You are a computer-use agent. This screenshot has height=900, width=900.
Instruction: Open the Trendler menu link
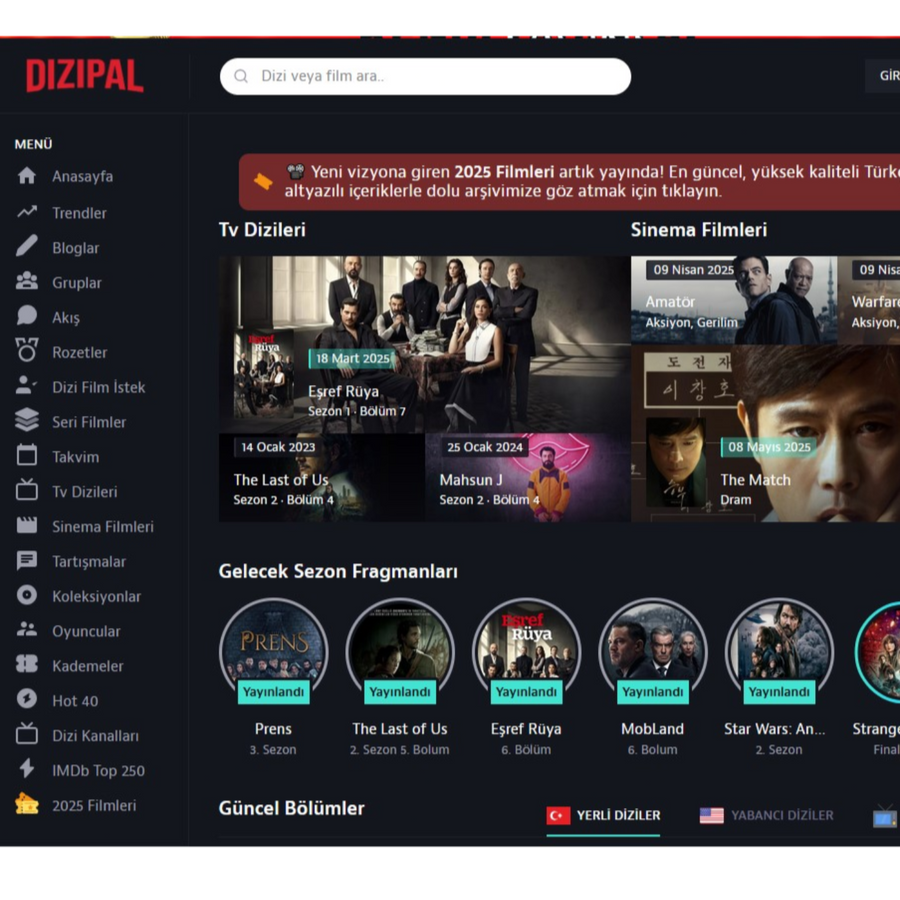79,213
